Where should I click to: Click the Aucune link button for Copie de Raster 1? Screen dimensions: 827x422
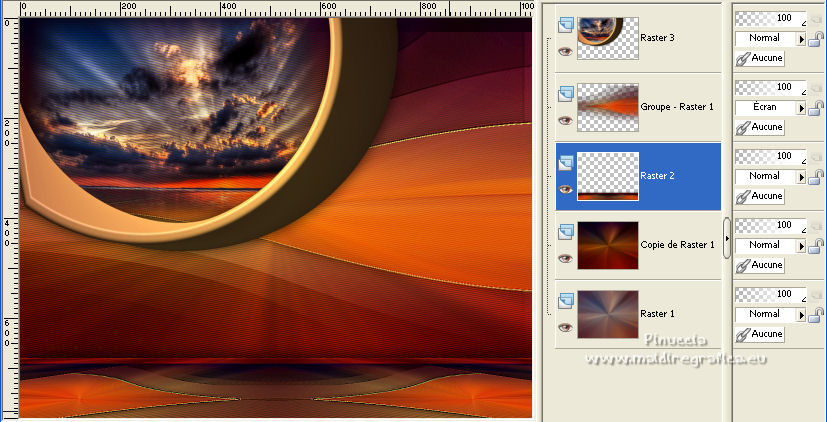pos(760,265)
